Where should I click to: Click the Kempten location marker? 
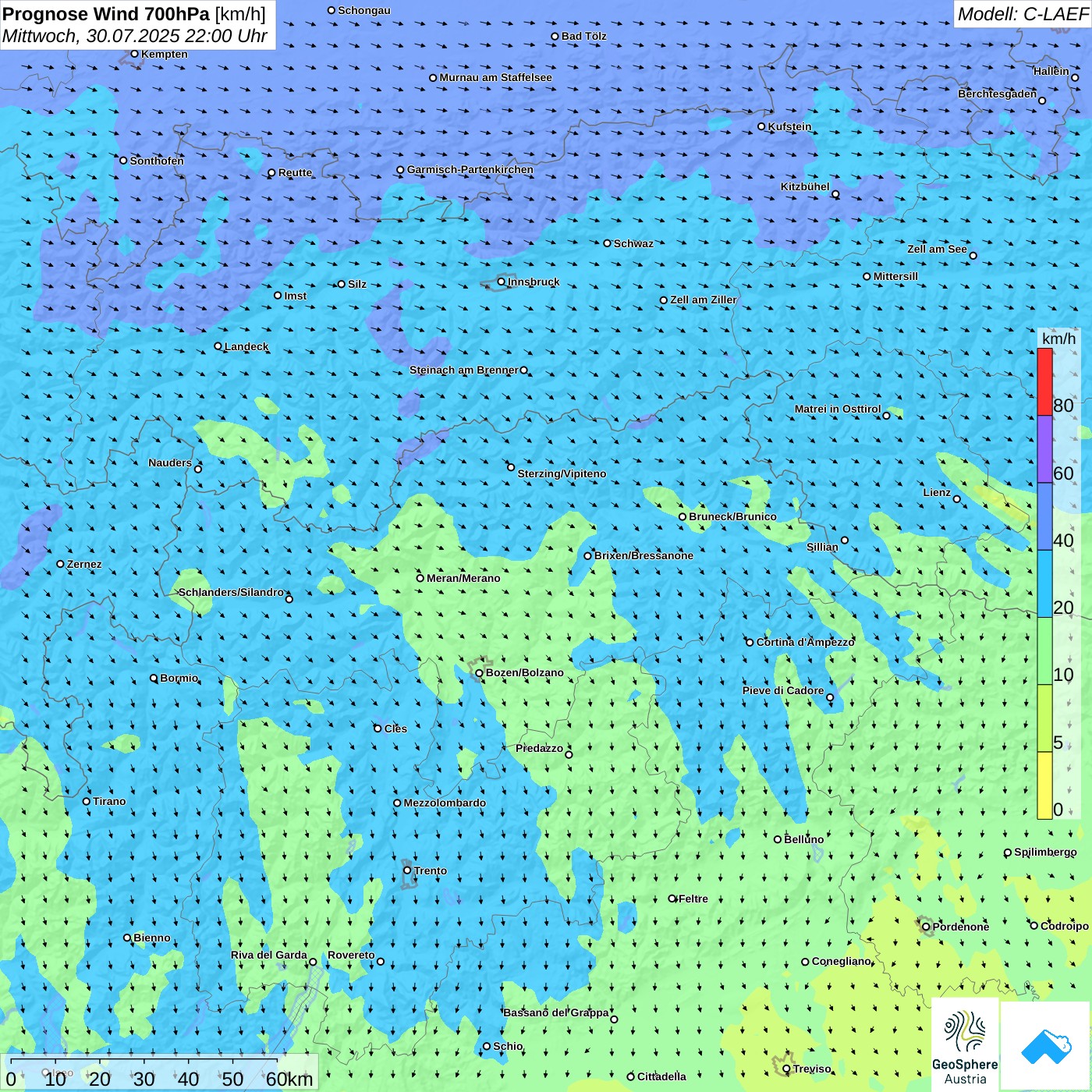pos(134,54)
